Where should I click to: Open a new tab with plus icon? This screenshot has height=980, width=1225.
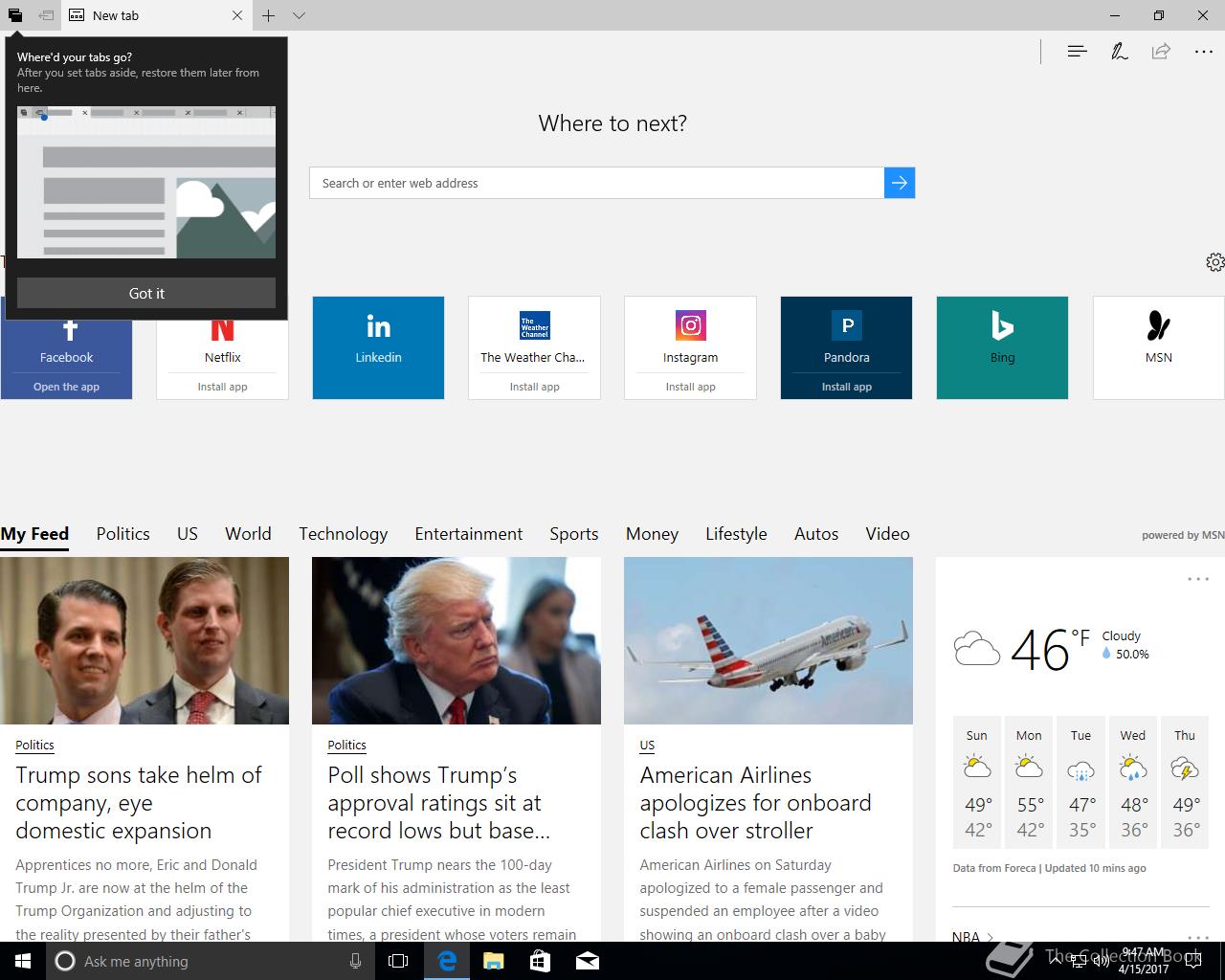pyautogui.click(x=269, y=15)
